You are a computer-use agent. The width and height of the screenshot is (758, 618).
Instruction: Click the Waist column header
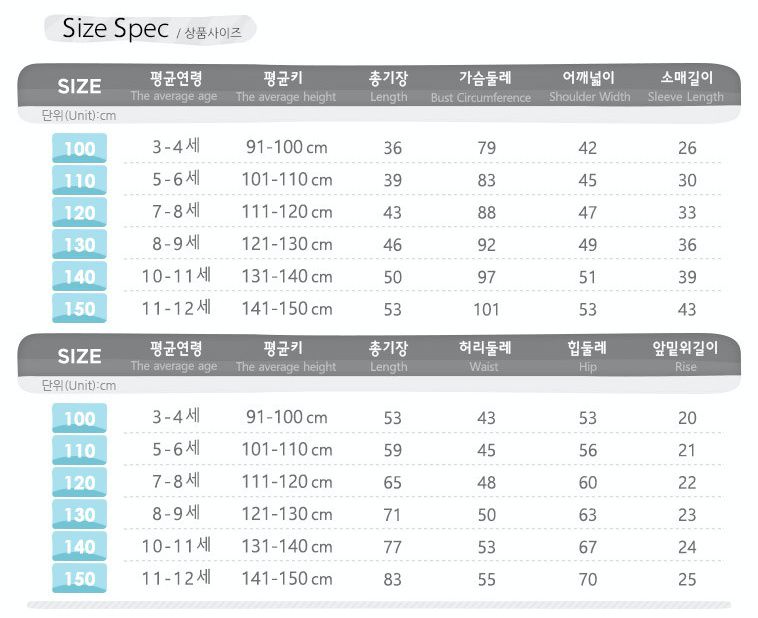485,357
